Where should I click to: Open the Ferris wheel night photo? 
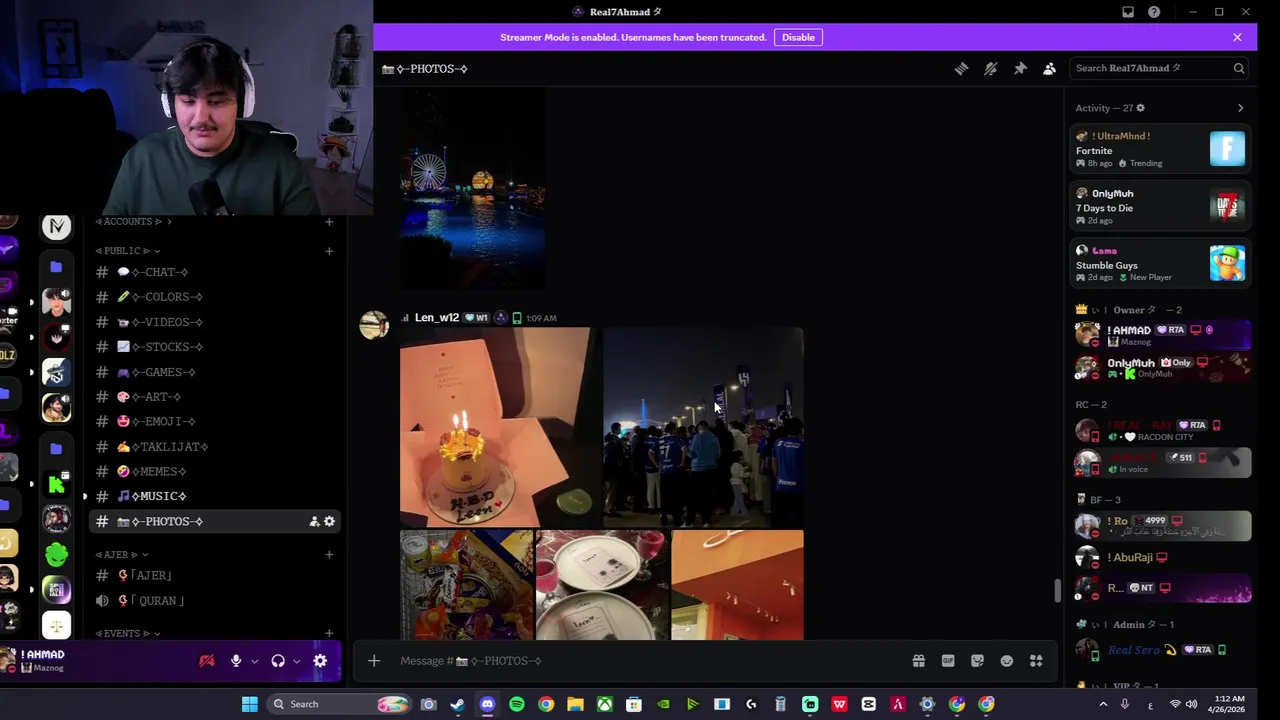pyautogui.click(x=472, y=190)
